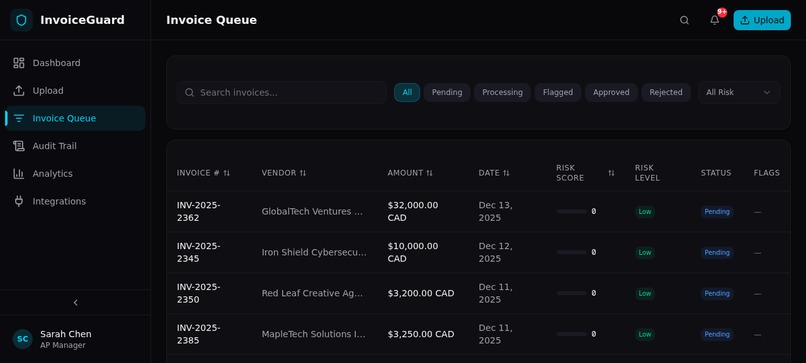This screenshot has width=806, height=363.
Task: Sort by Date column arrows
Action: 506,173
